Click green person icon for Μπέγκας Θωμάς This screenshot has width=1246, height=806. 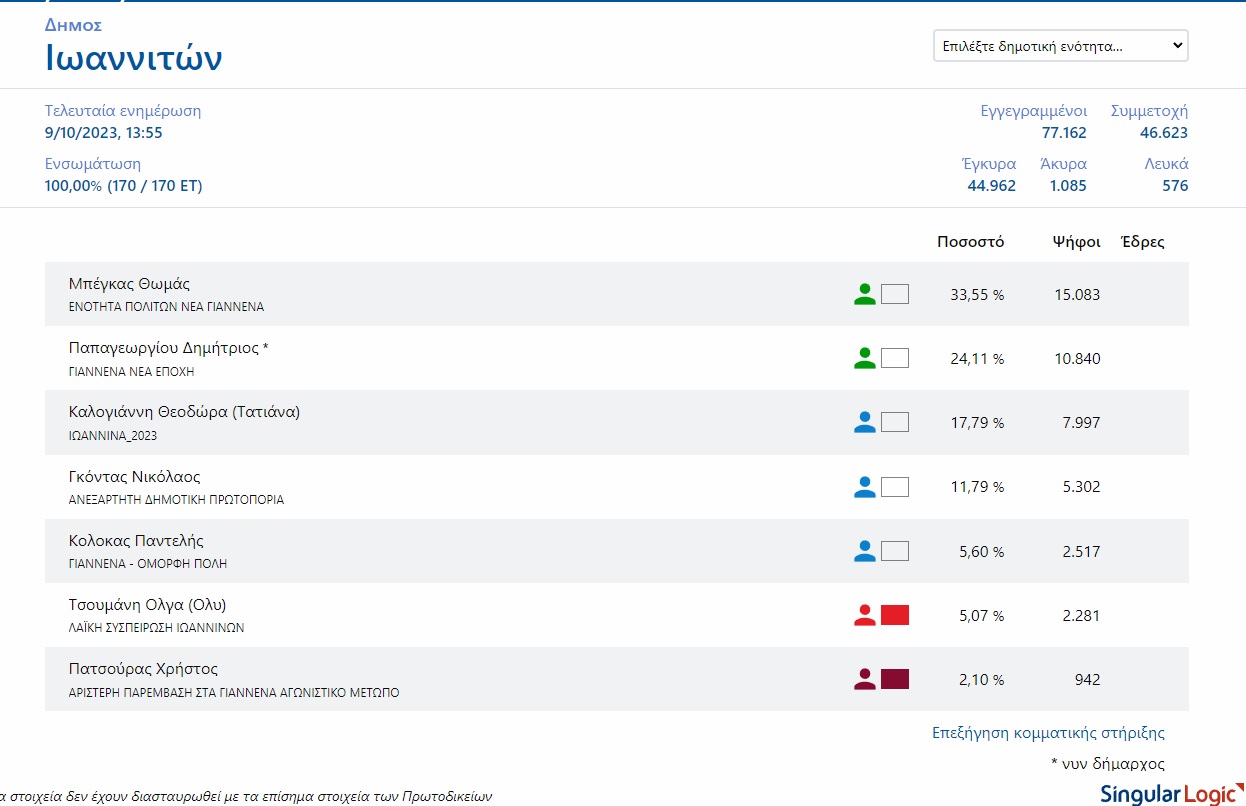(x=865, y=294)
